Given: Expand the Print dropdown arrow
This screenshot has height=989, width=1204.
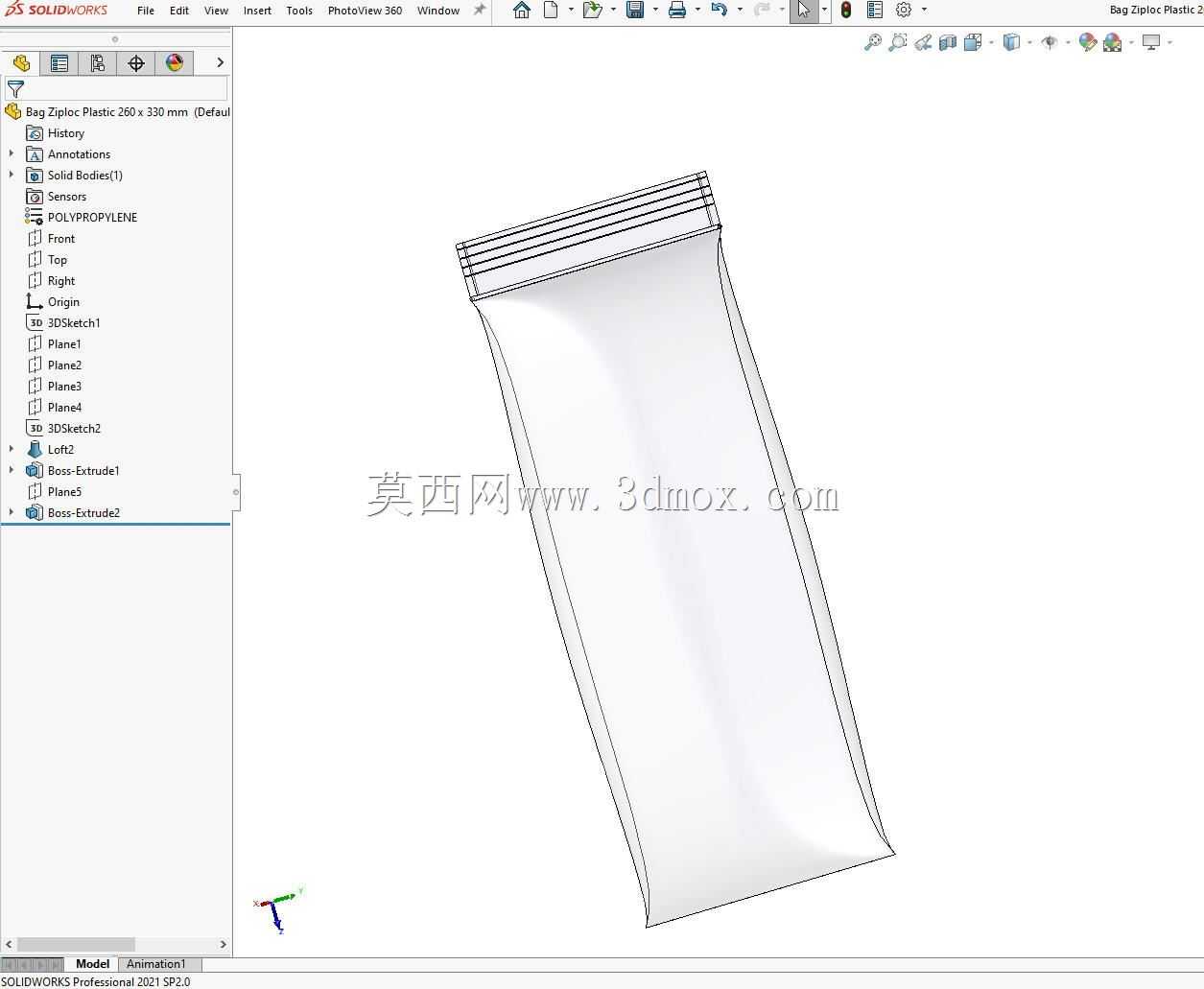Looking at the screenshot, I should pos(697,10).
